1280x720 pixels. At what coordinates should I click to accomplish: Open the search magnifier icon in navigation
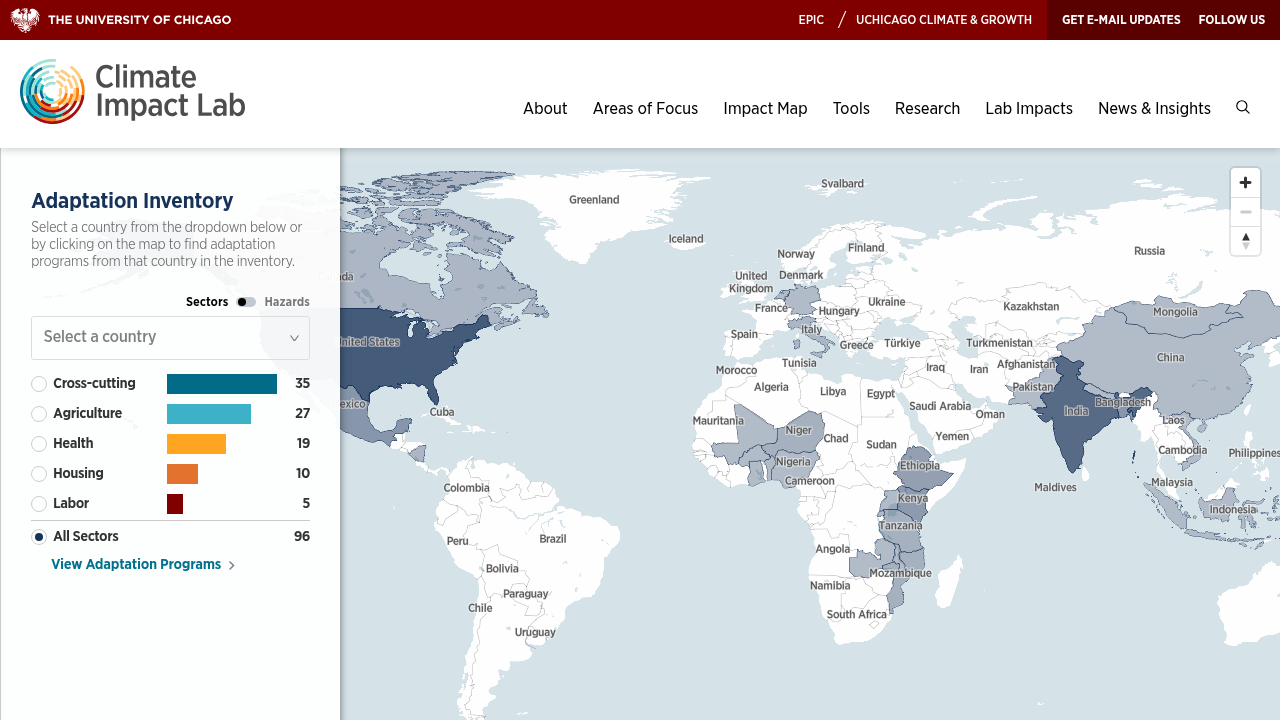tap(1243, 107)
